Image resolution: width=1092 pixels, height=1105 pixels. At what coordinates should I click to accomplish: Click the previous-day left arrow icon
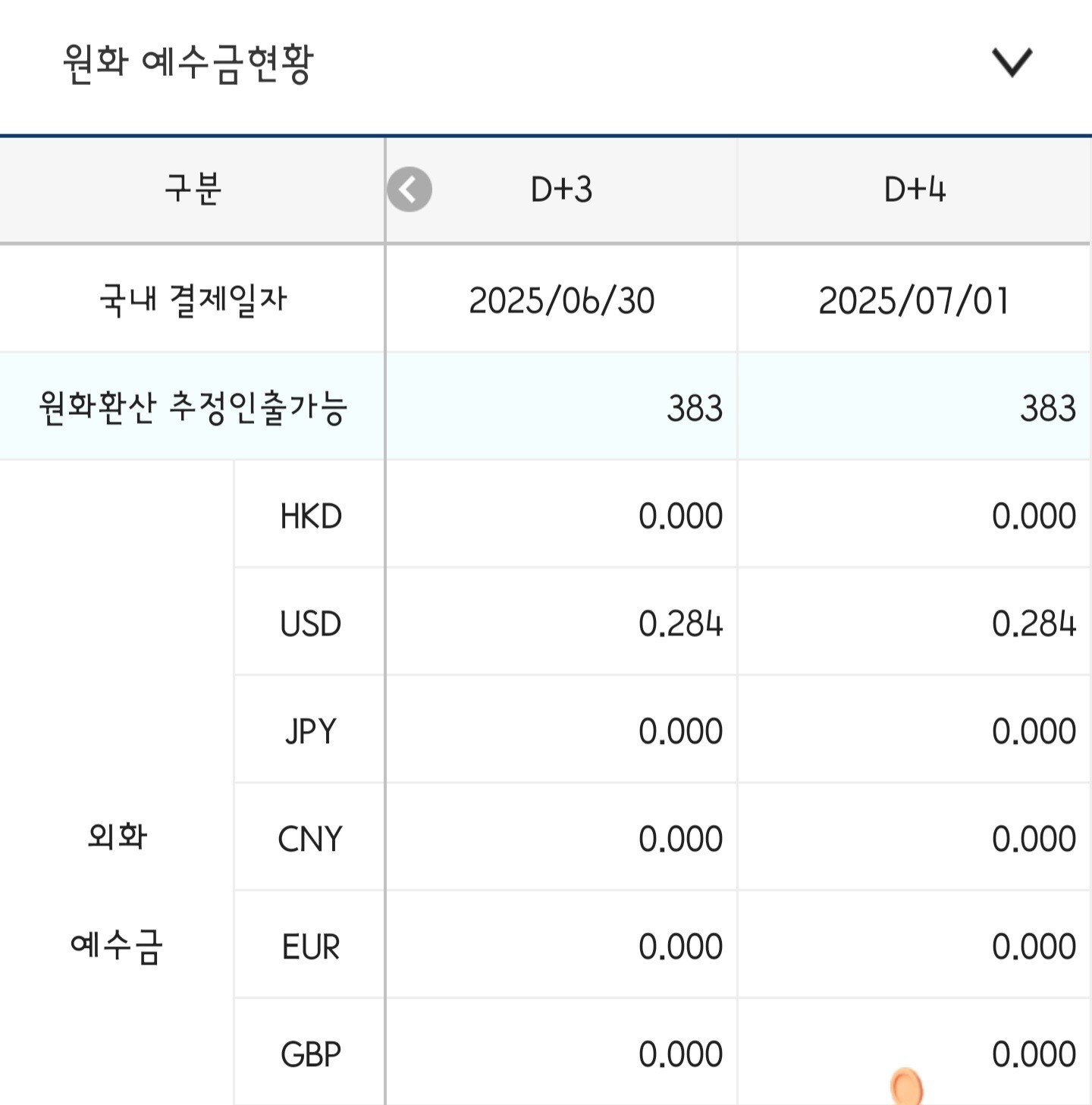click(x=409, y=190)
